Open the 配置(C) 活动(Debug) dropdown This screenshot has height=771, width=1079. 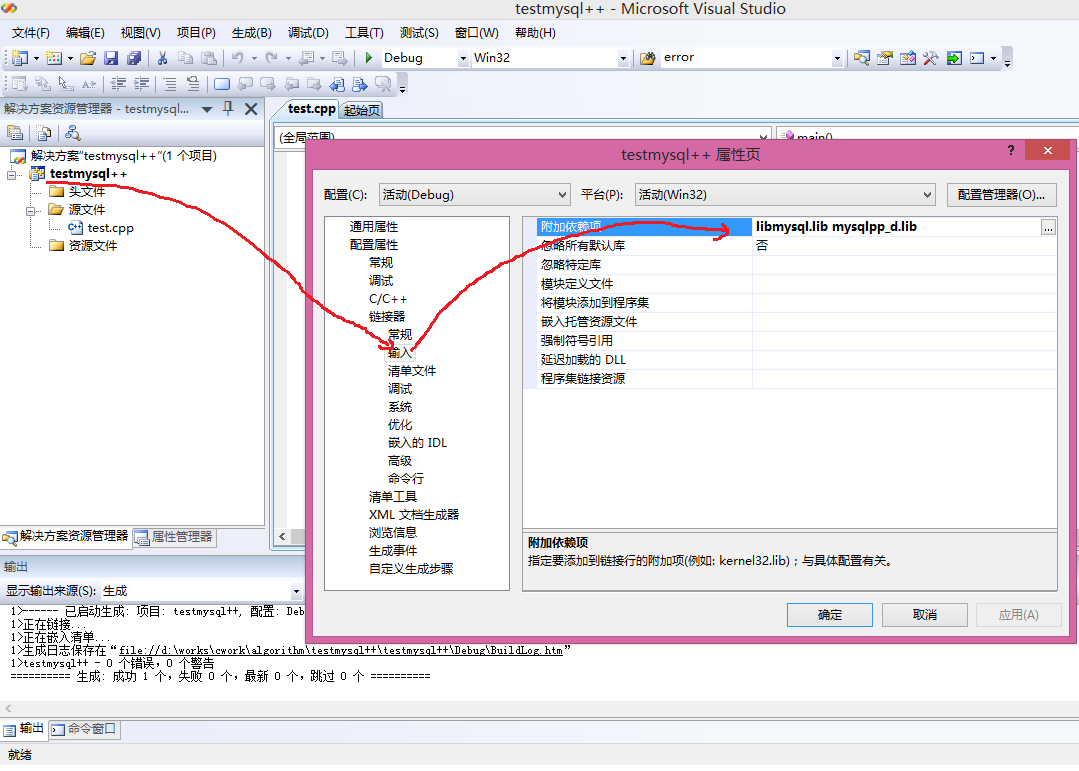475,195
